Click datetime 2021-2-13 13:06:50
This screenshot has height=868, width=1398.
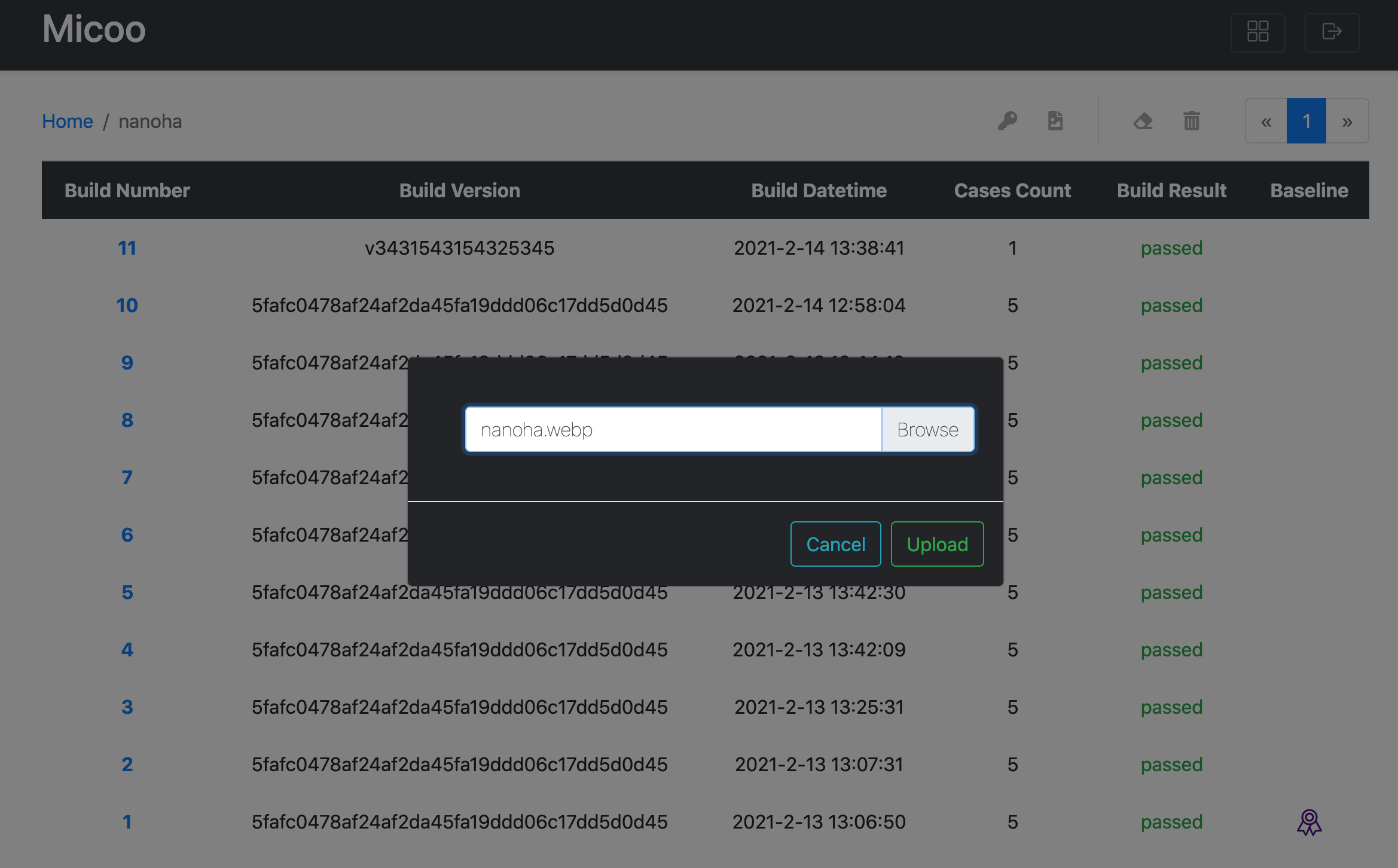[x=819, y=822]
